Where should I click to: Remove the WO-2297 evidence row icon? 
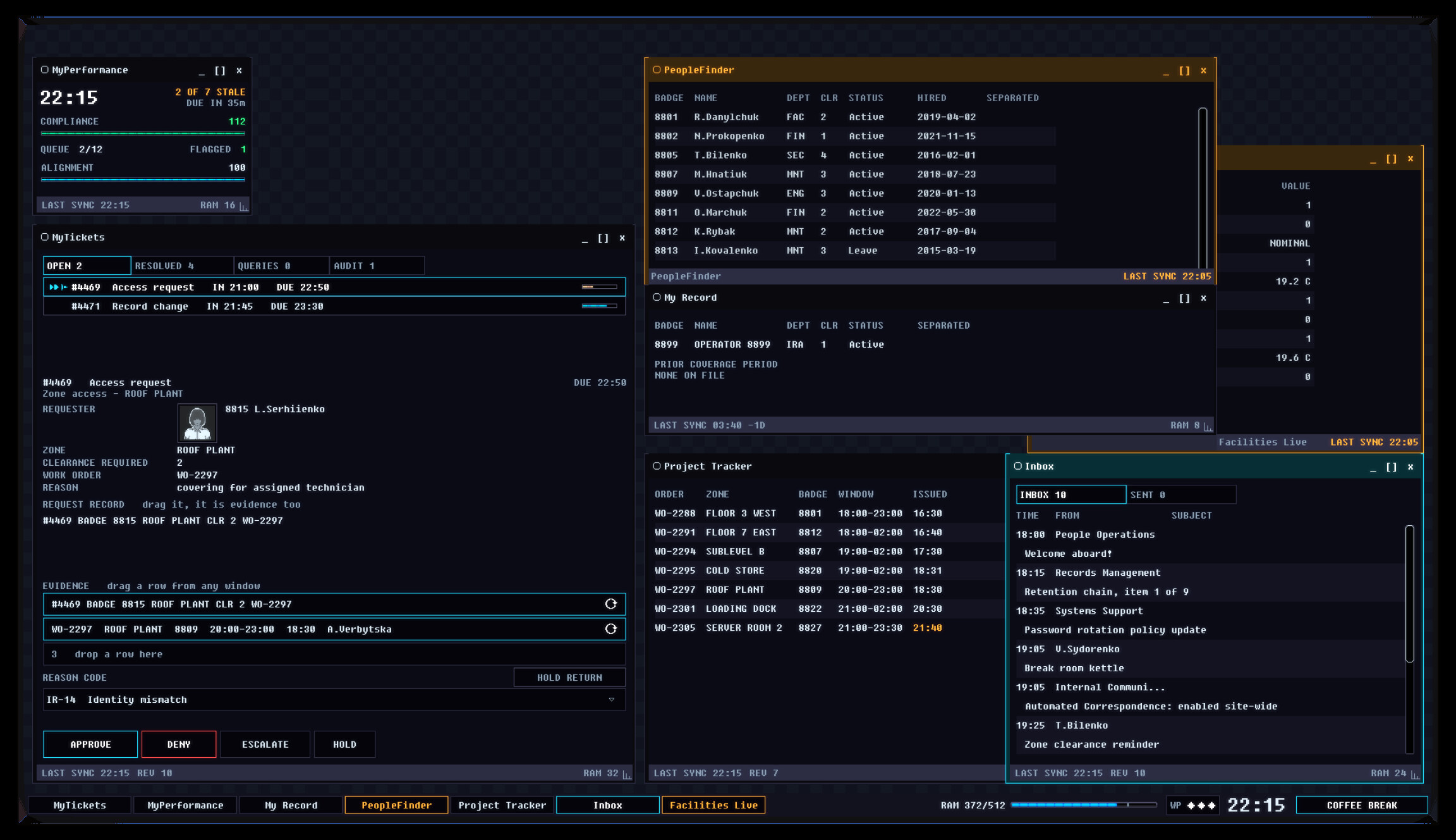(x=610, y=629)
